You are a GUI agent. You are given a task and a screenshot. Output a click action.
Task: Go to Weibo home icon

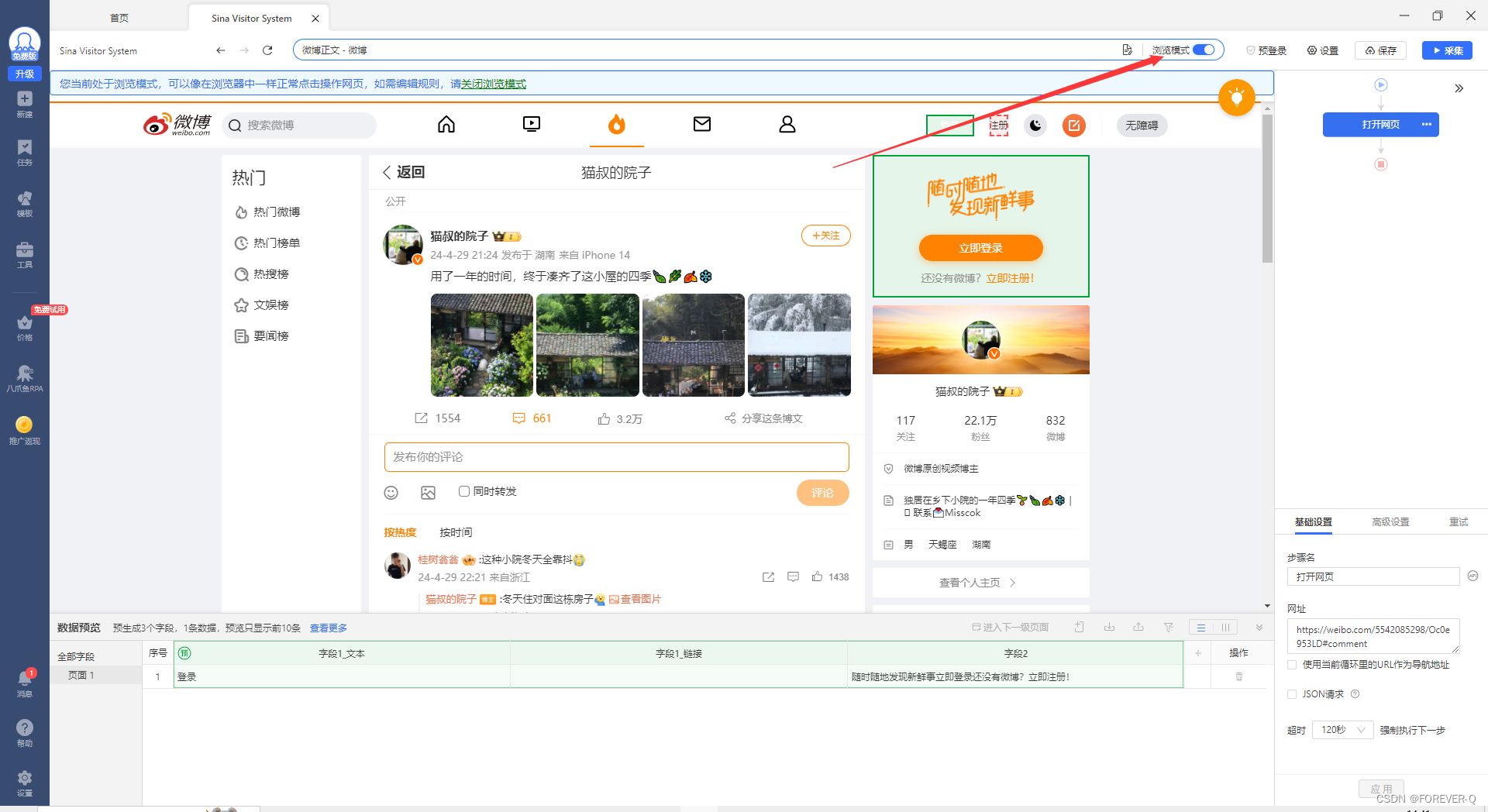(446, 124)
